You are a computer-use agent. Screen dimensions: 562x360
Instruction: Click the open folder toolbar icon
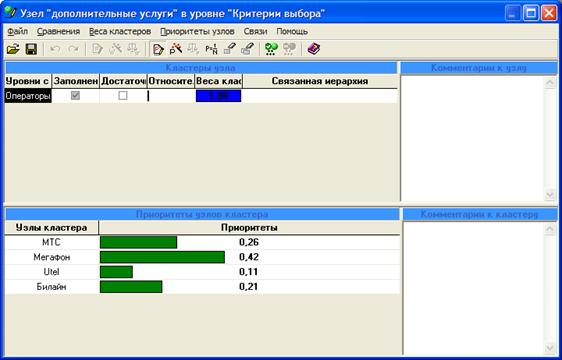[x=13, y=49]
